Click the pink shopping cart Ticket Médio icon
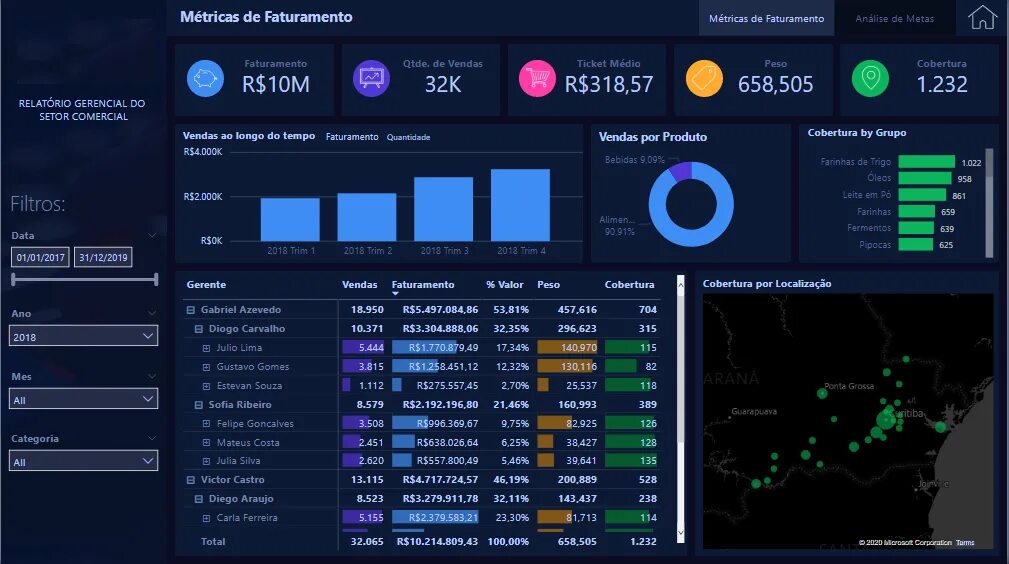The width and height of the screenshot is (1009, 564). click(537, 79)
